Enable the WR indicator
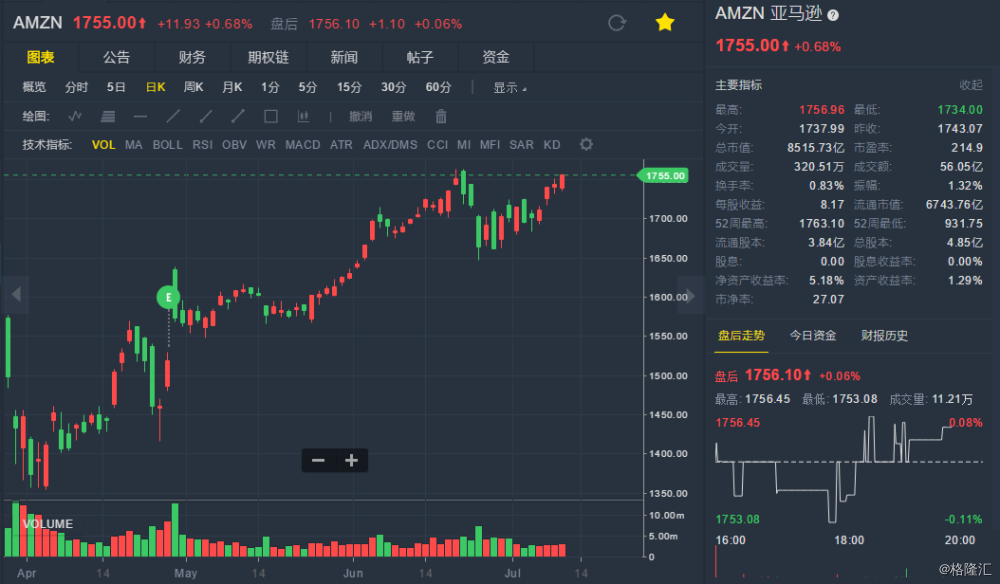This screenshot has height=584, width=1000. coord(265,145)
